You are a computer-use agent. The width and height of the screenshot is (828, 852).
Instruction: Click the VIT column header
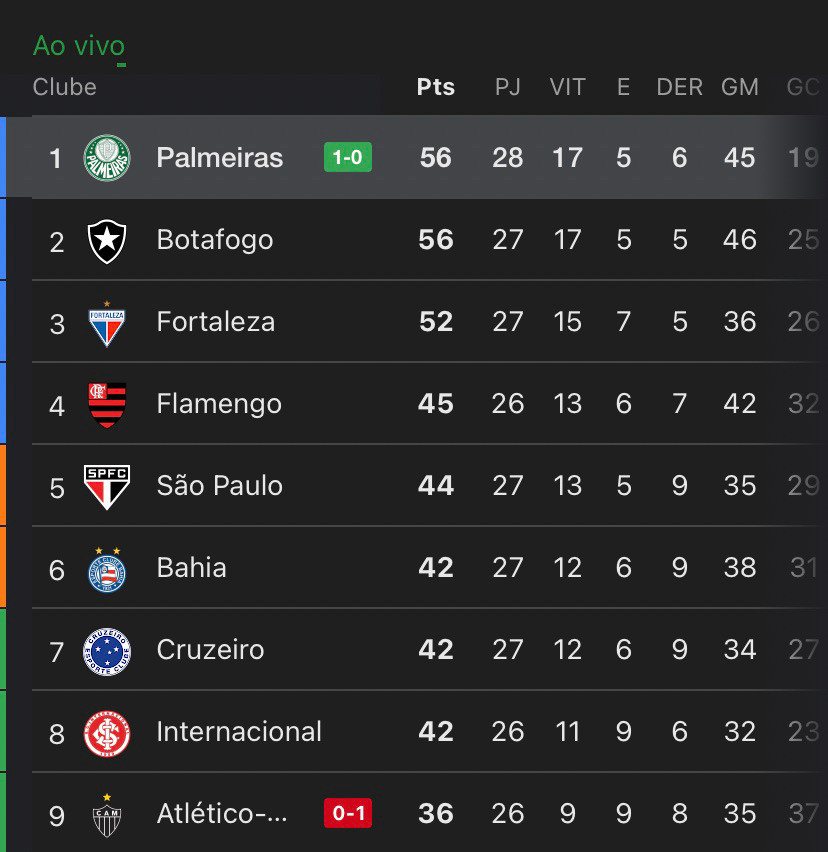[567, 87]
